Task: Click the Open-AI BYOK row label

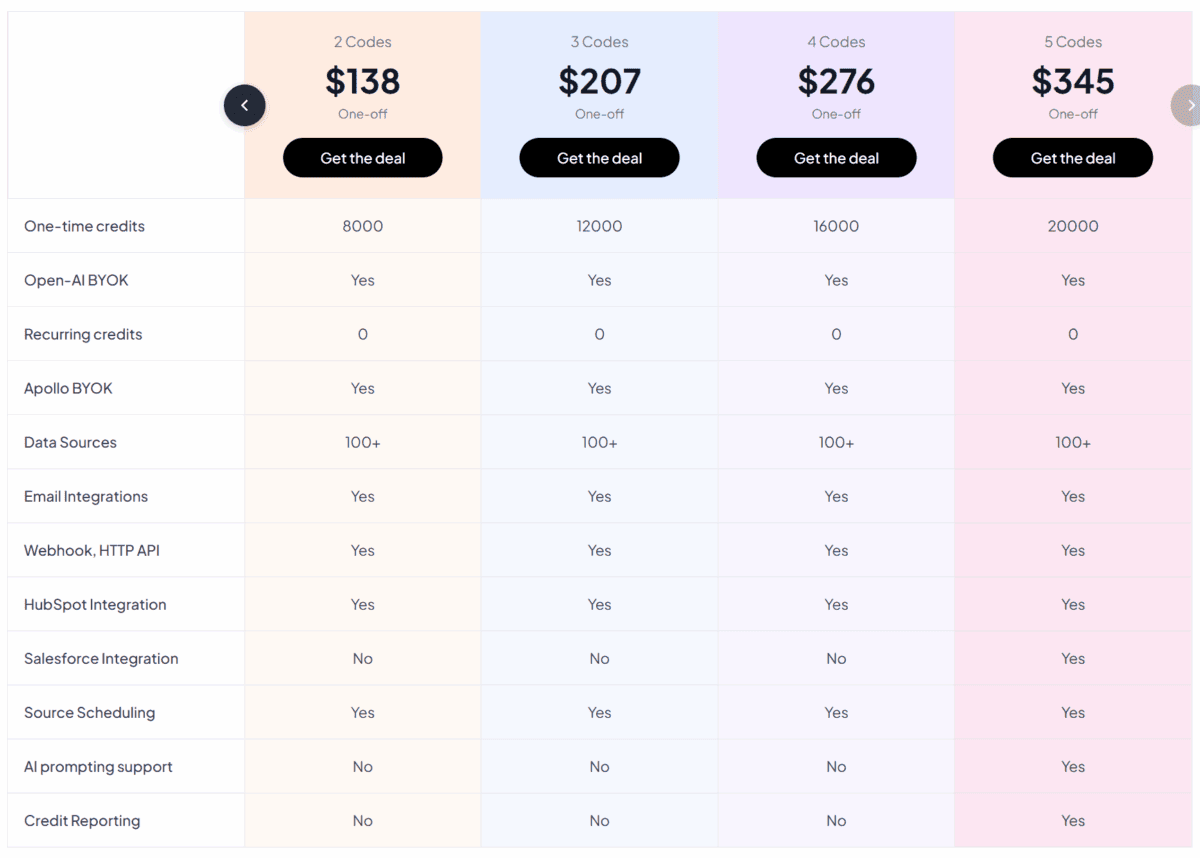Action: [76, 280]
